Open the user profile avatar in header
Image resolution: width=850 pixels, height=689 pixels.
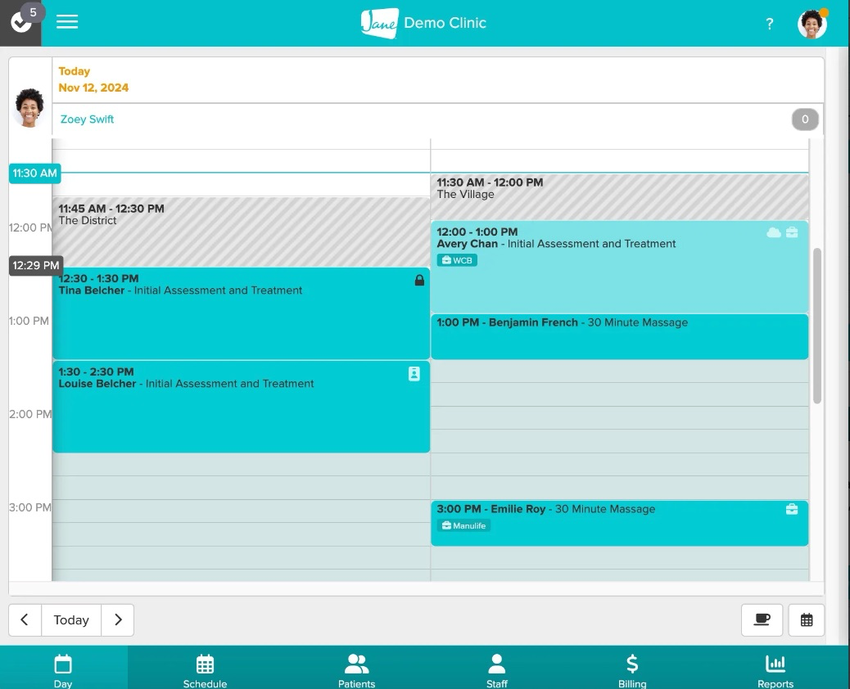click(812, 24)
